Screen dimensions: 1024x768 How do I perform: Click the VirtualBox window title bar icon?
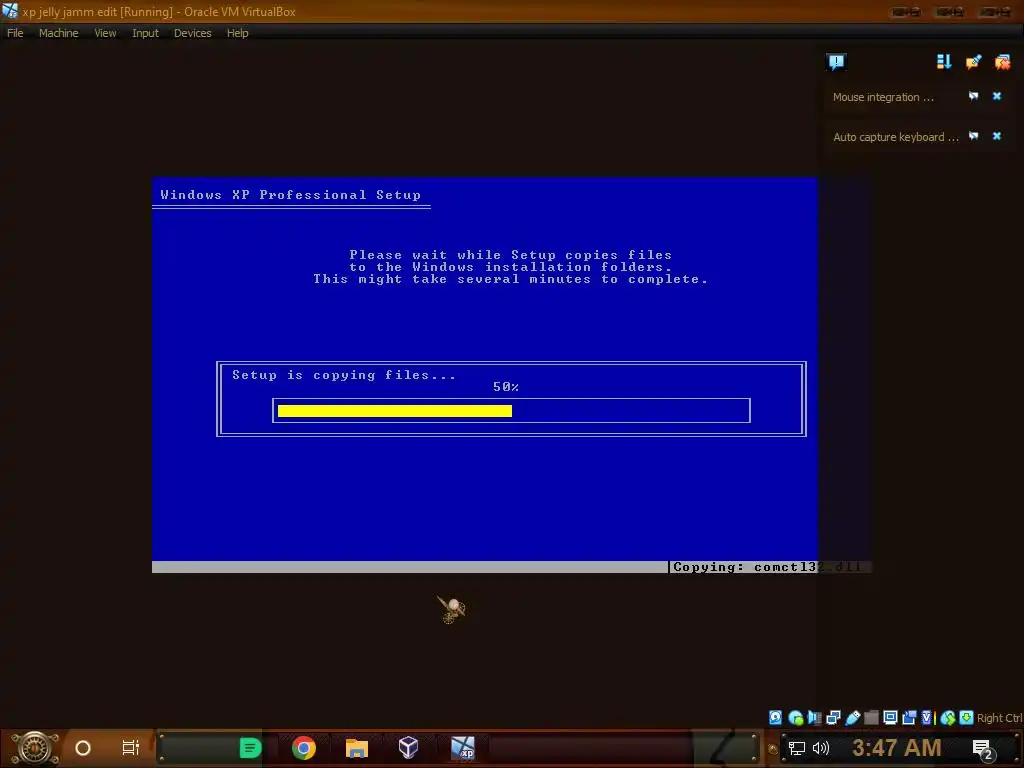click(10, 11)
